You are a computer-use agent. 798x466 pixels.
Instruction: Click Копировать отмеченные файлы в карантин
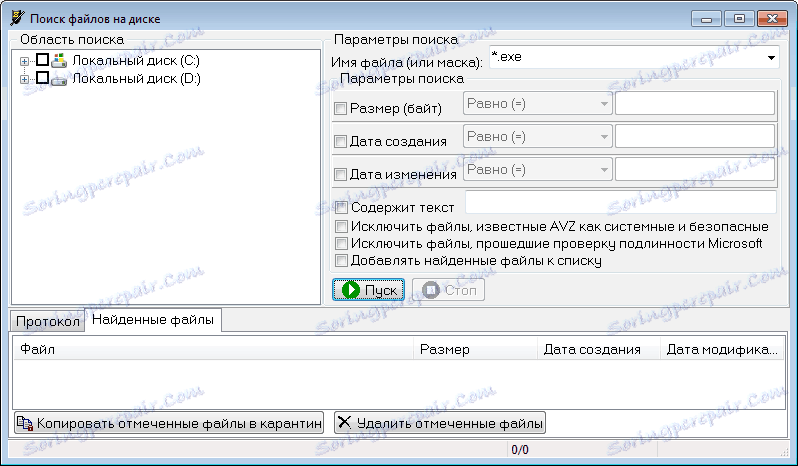pyautogui.click(x=169, y=423)
